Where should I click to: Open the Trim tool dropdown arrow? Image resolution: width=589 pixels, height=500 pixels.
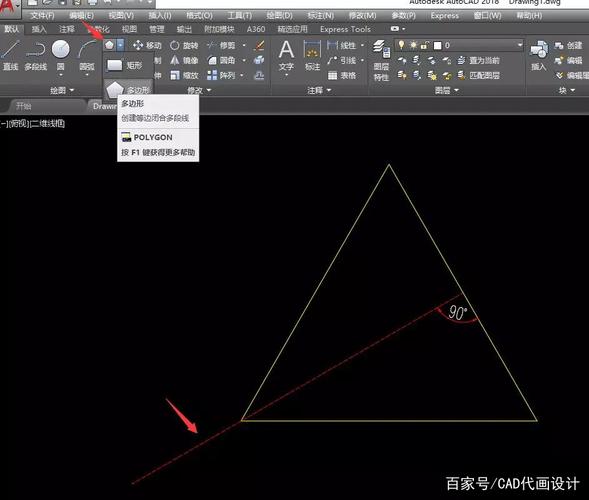click(244, 45)
